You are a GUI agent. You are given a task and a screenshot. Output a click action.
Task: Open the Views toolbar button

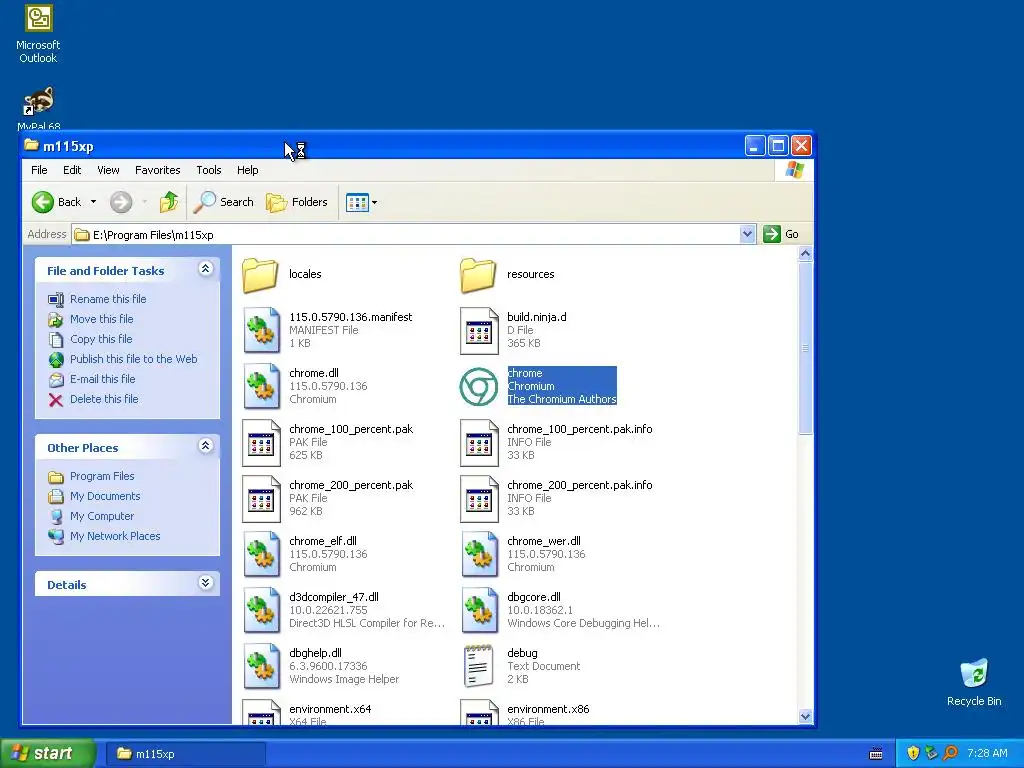coord(361,202)
